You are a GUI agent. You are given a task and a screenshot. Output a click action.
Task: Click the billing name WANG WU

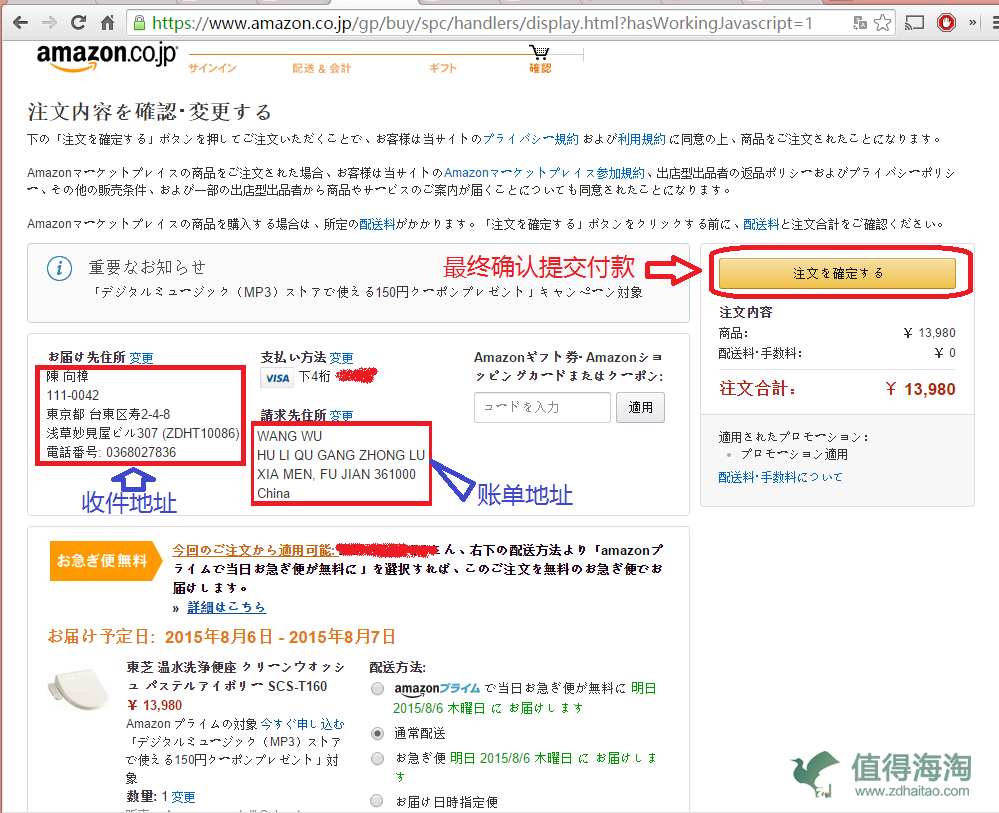[290, 436]
